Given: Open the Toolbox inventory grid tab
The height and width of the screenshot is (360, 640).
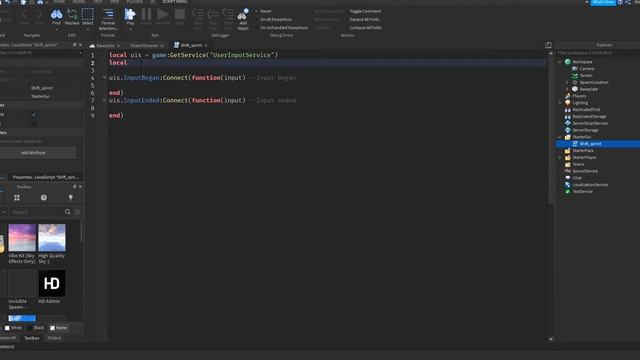Looking at the screenshot, I should tap(17, 198).
